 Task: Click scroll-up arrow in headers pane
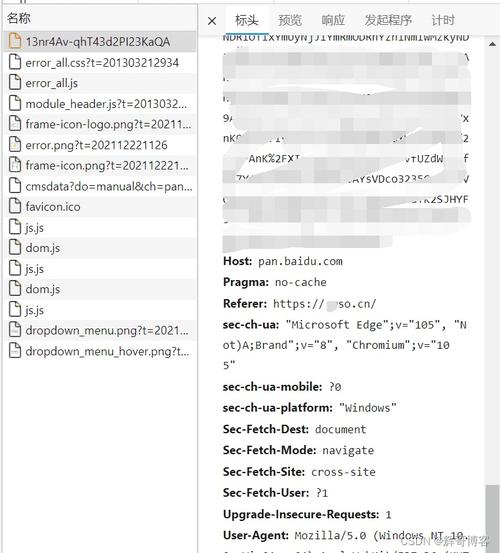pyautogui.click(x=492, y=44)
